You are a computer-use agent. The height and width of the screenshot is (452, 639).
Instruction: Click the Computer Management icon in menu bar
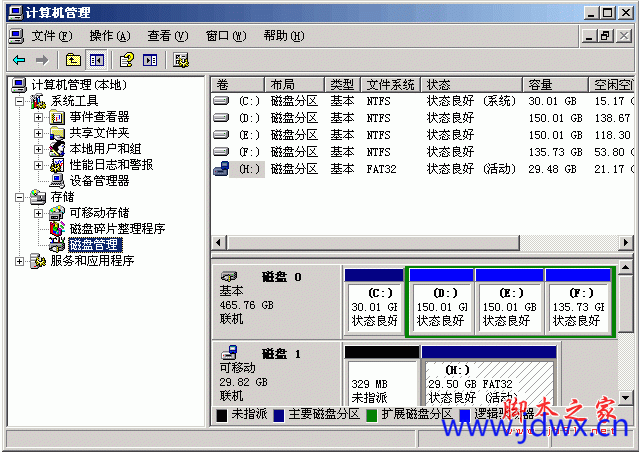point(16,36)
